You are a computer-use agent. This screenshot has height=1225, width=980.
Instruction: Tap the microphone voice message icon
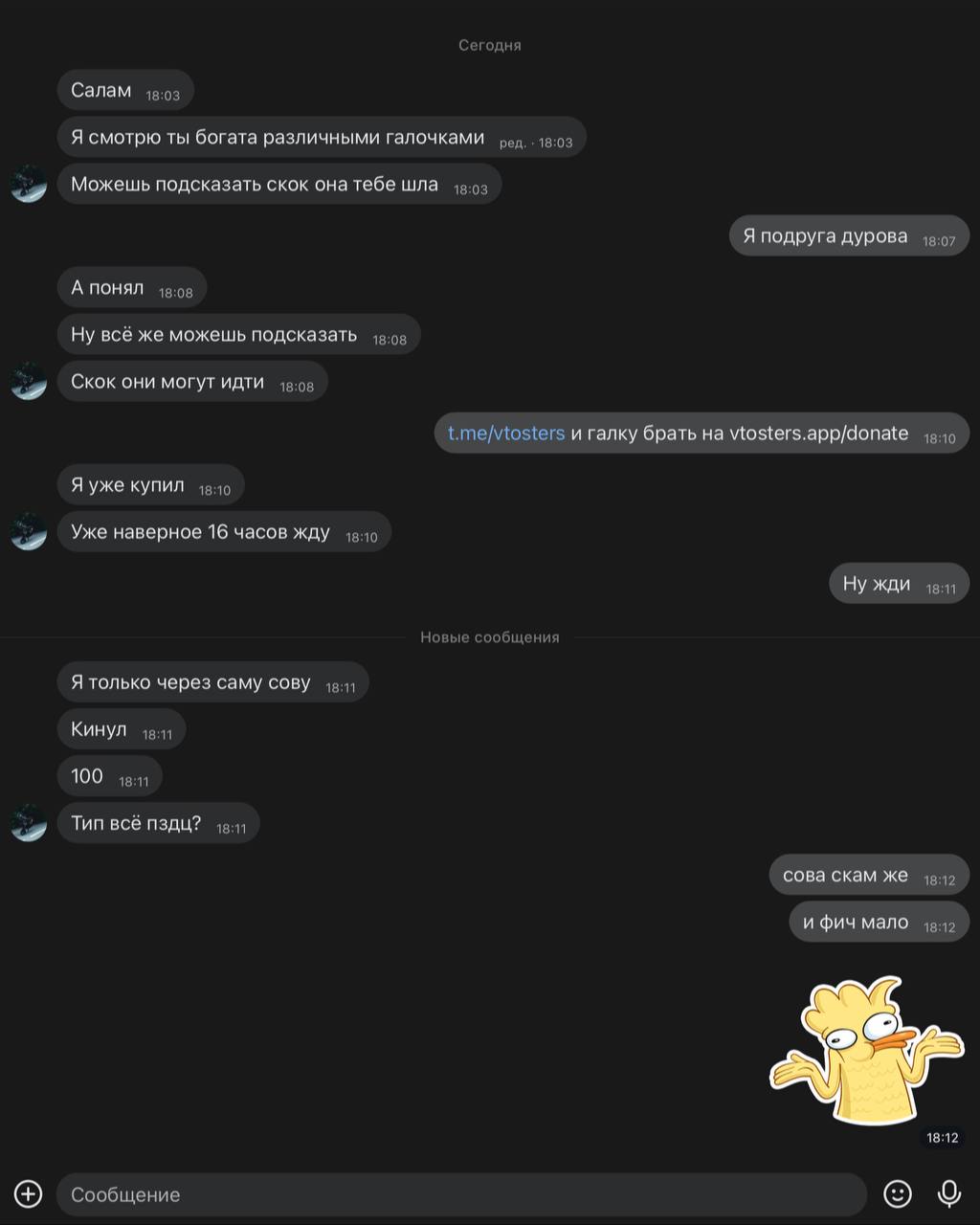click(948, 1193)
